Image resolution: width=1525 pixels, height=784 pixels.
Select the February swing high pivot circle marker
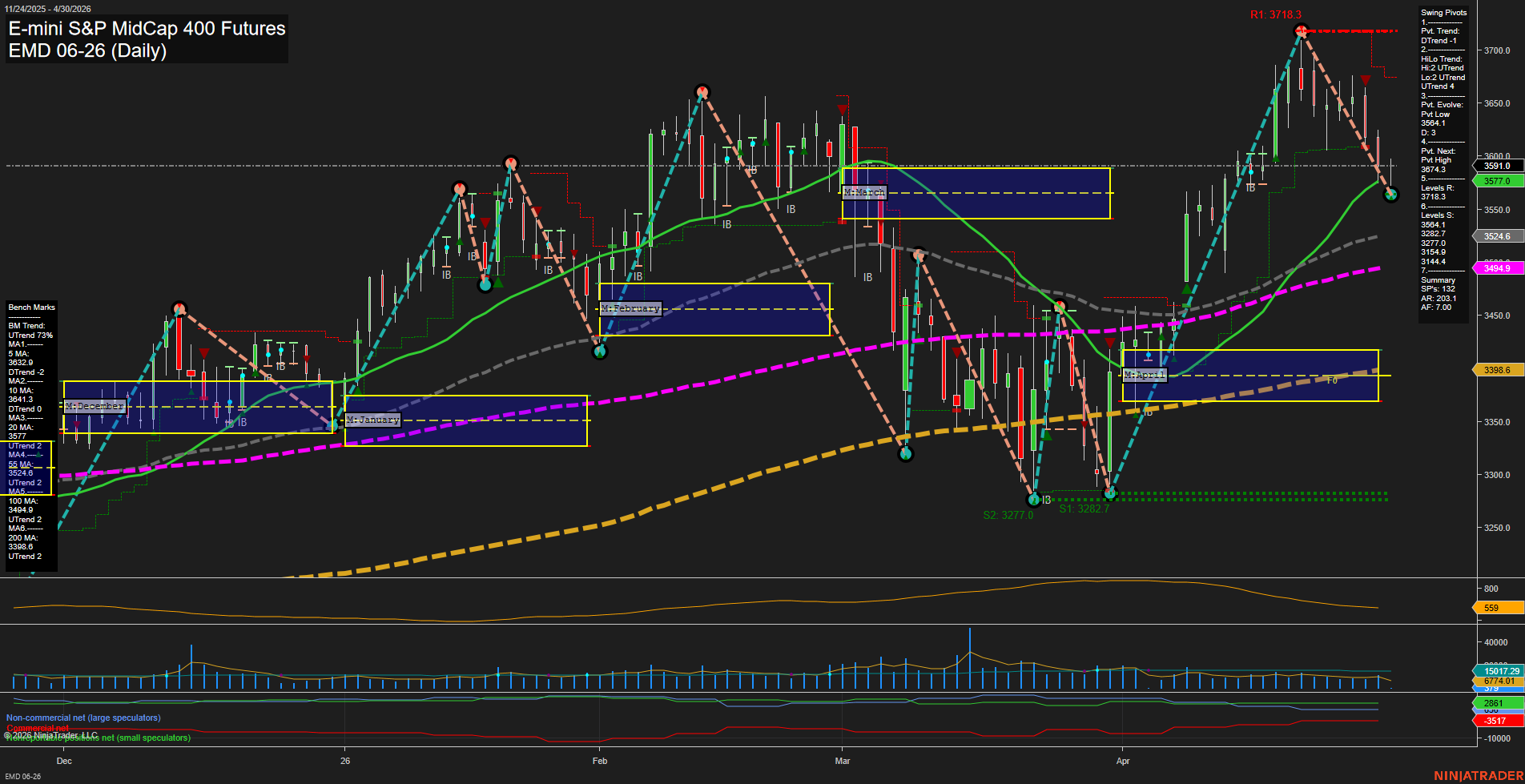(702, 92)
